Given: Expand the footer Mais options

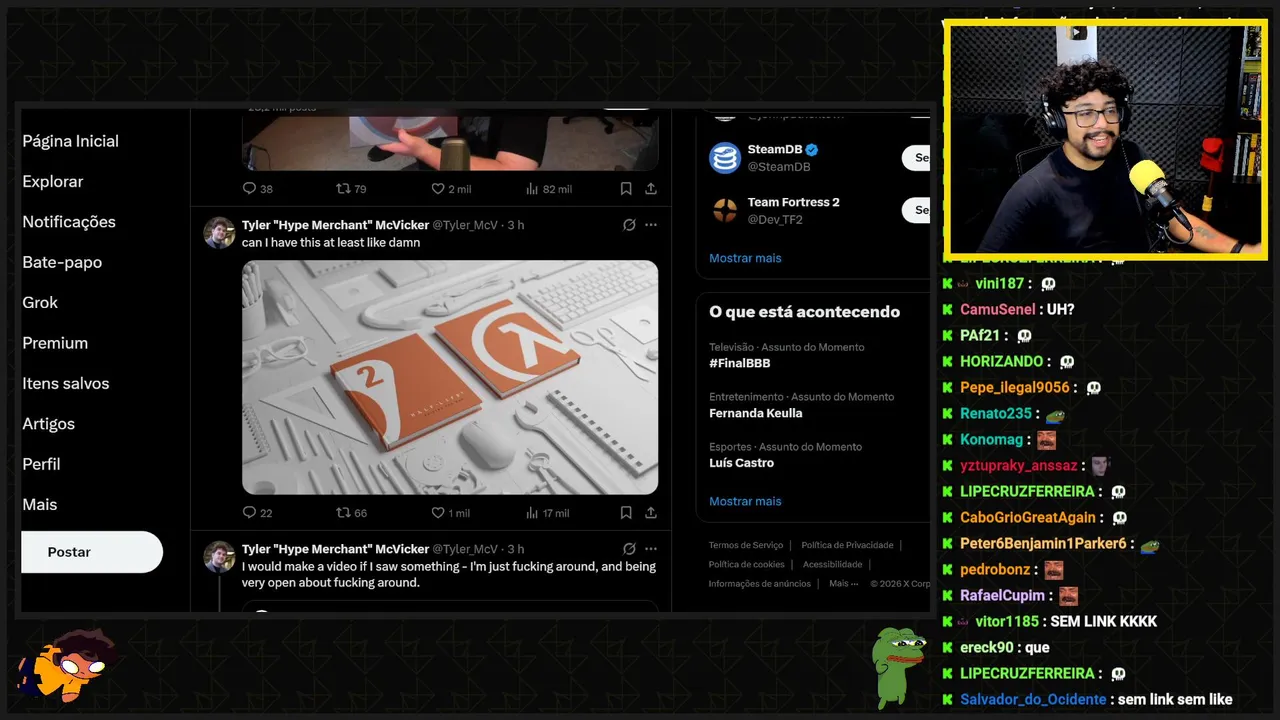Looking at the screenshot, I should 842,583.
